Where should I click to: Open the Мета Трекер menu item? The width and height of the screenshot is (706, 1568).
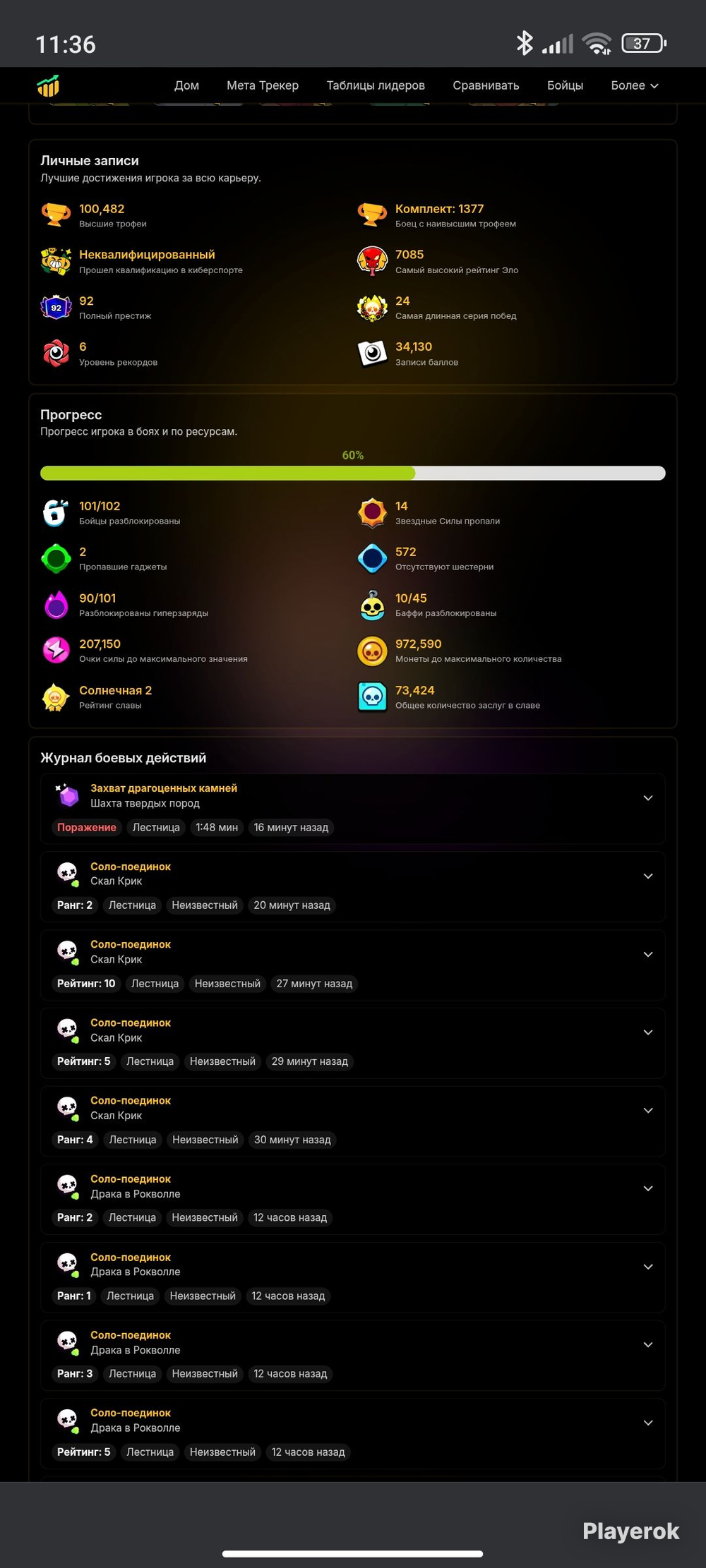[263, 85]
